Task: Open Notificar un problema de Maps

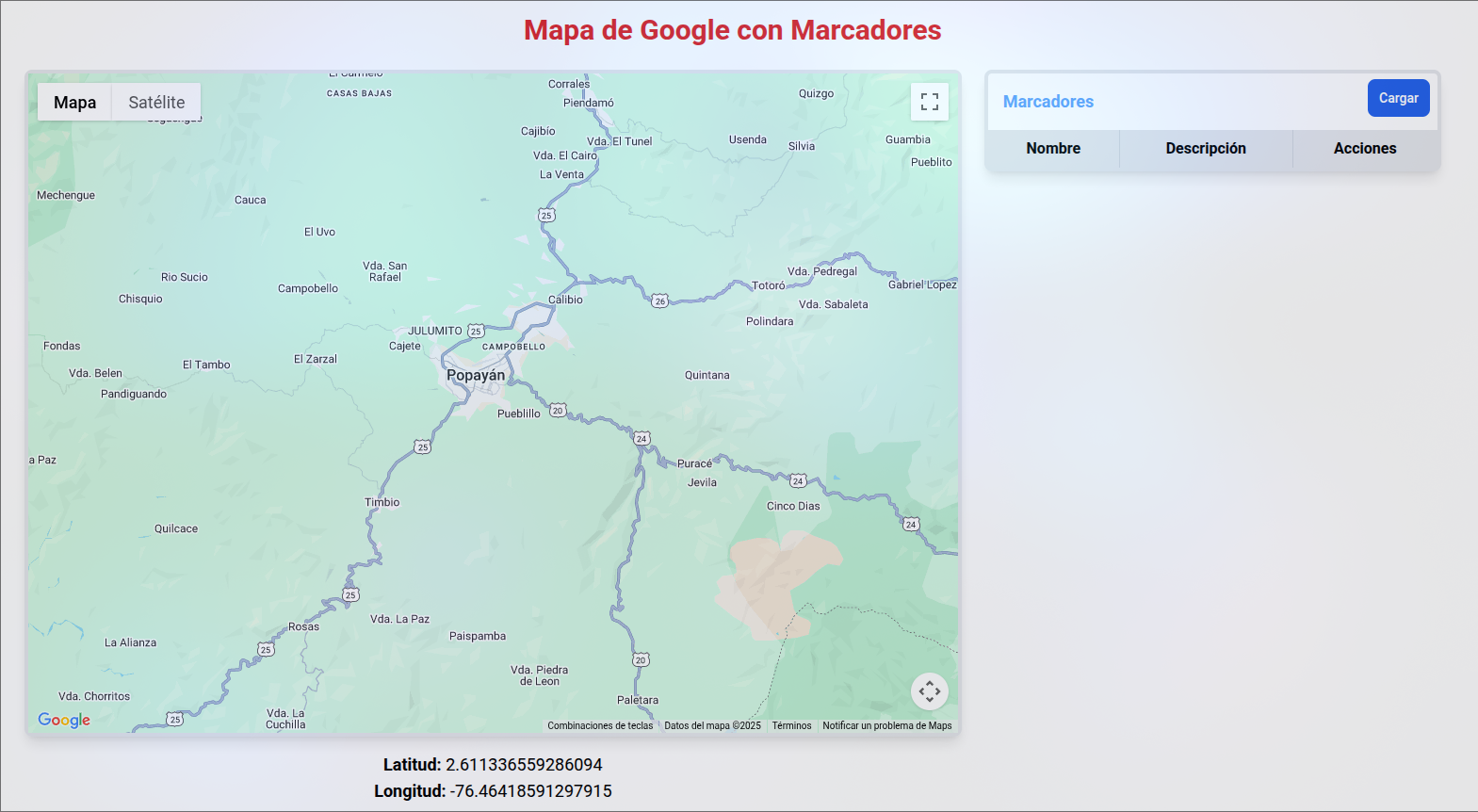Action: point(886,725)
